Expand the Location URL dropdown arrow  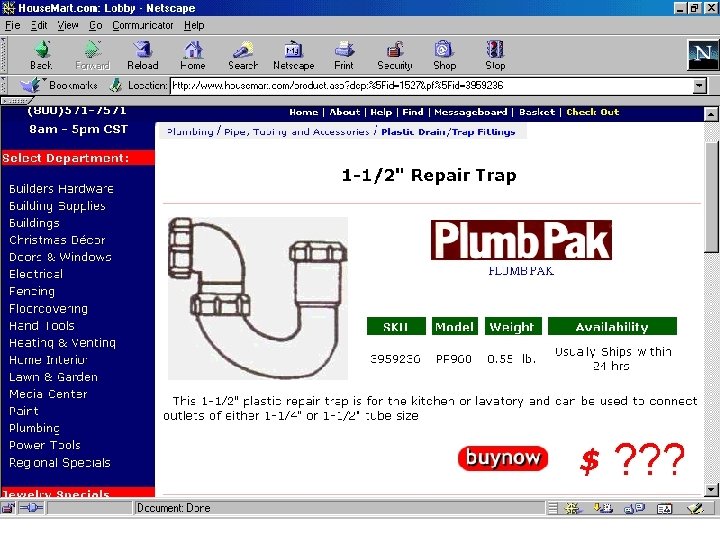[699, 85]
